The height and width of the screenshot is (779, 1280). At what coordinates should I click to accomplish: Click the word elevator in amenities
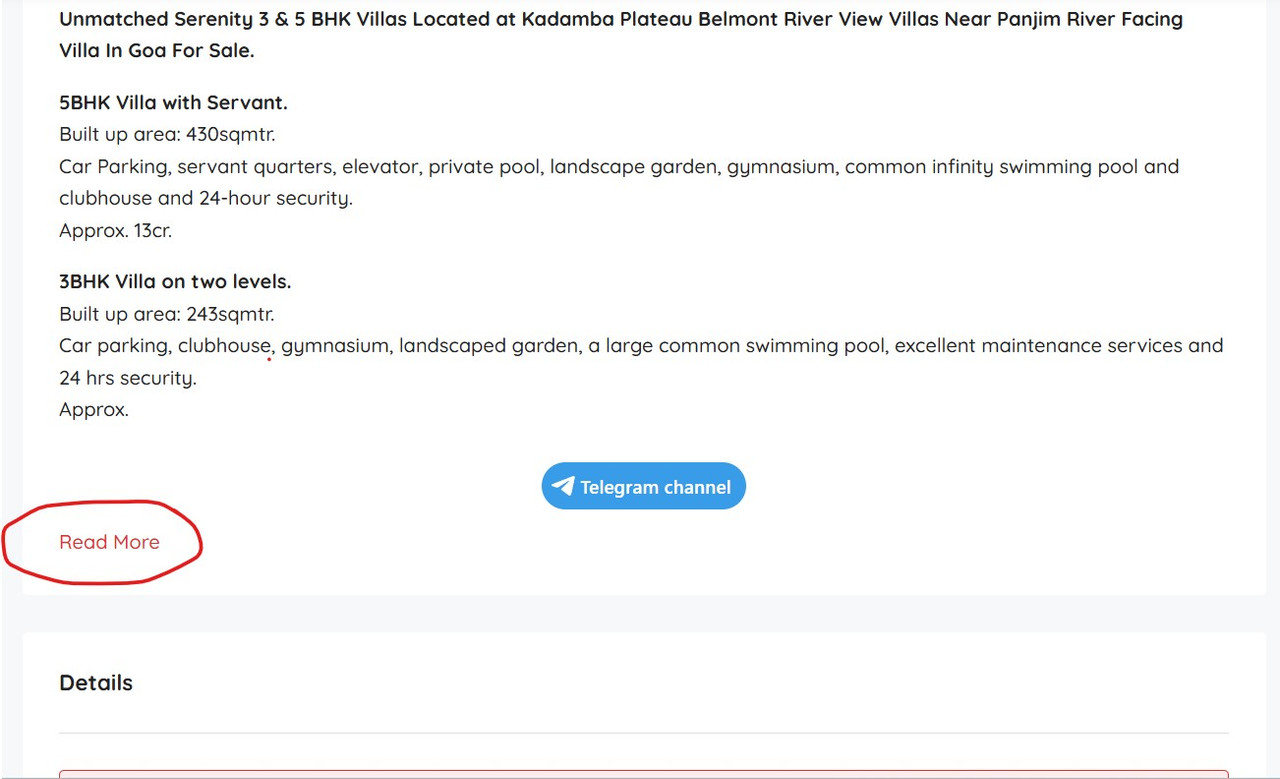pyautogui.click(x=379, y=167)
